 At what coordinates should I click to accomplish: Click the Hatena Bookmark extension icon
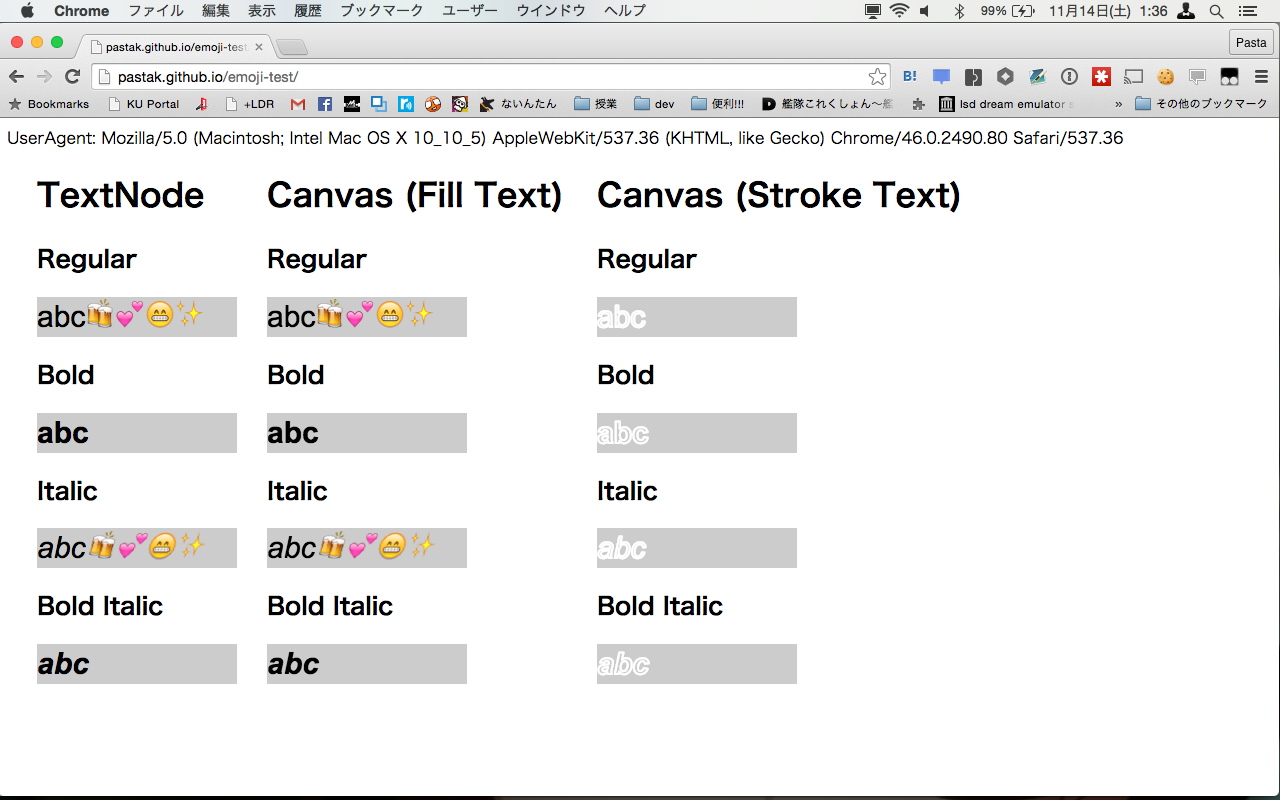pos(910,76)
